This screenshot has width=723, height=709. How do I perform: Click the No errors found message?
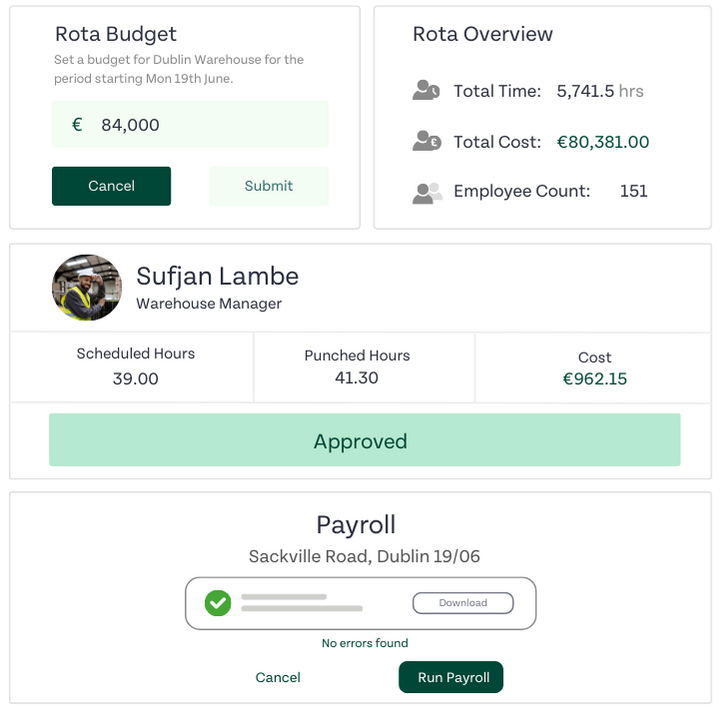click(364, 643)
